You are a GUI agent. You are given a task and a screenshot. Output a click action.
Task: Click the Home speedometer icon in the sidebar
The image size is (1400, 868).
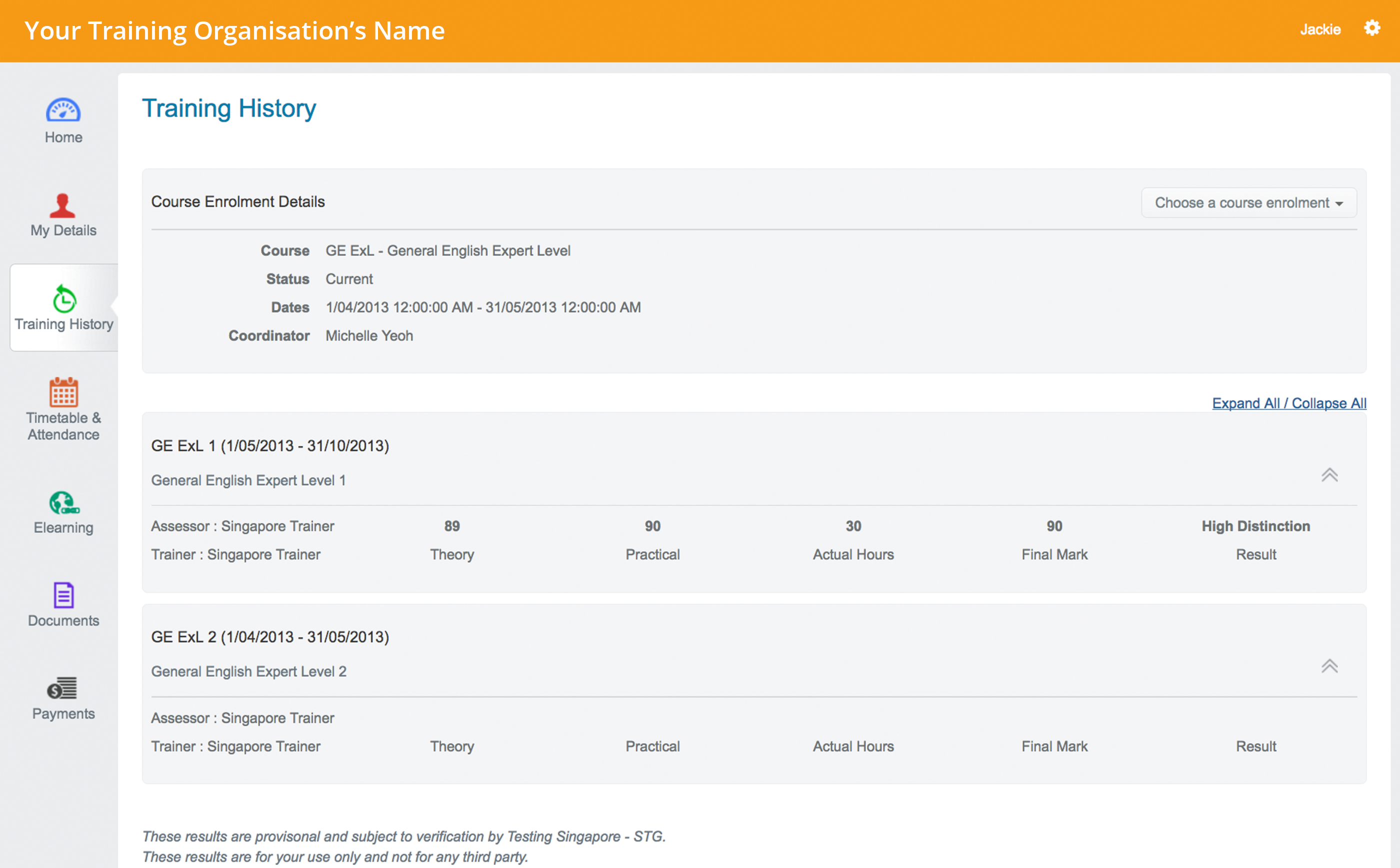[x=62, y=109]
